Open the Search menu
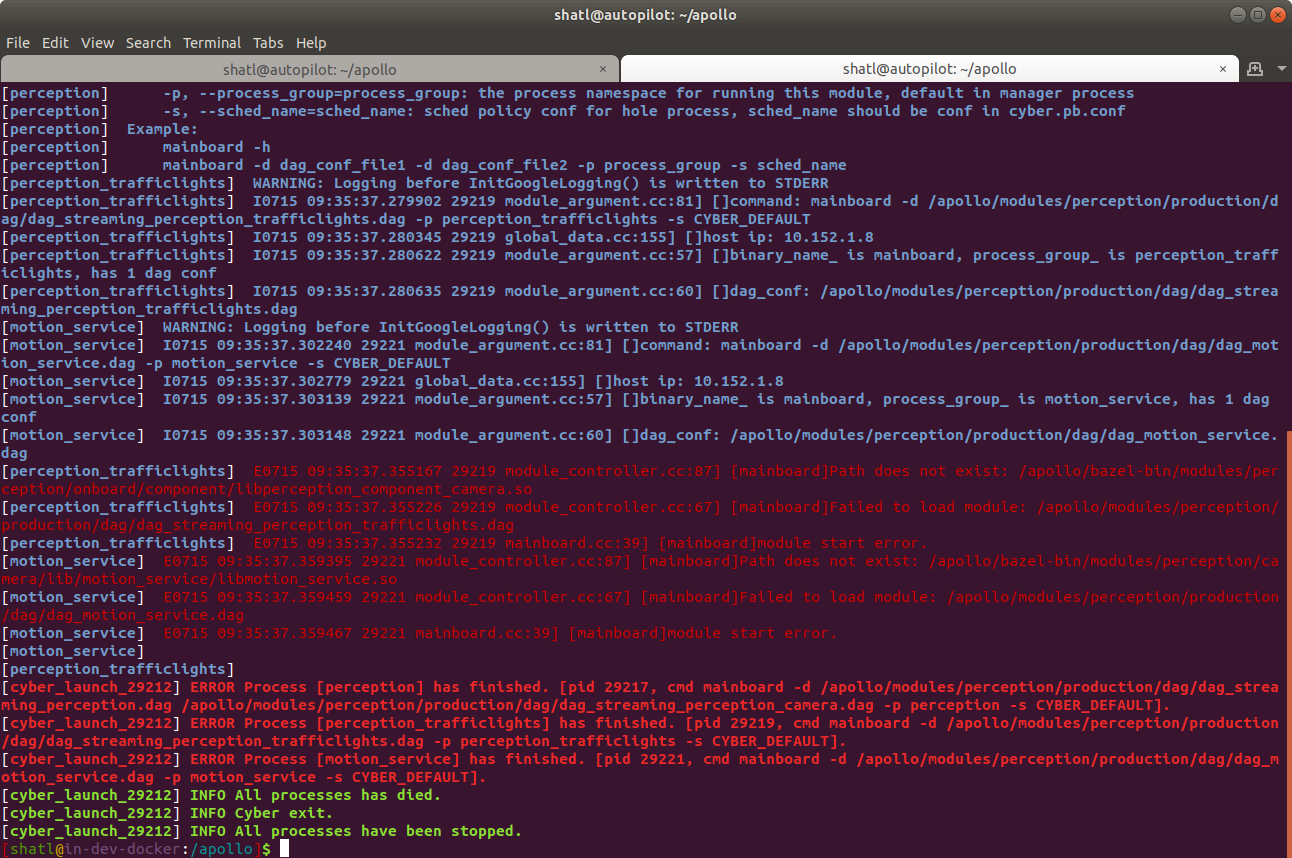 pos(148,42)
